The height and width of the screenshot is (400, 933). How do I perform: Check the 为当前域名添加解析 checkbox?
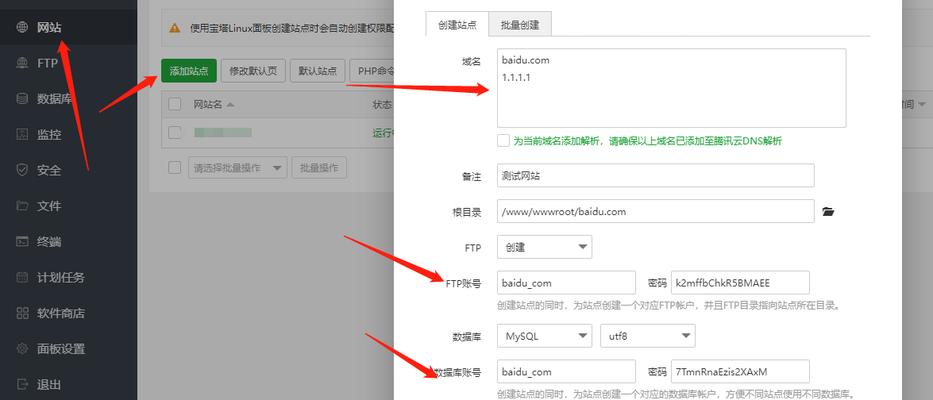[x=503, y=140]
